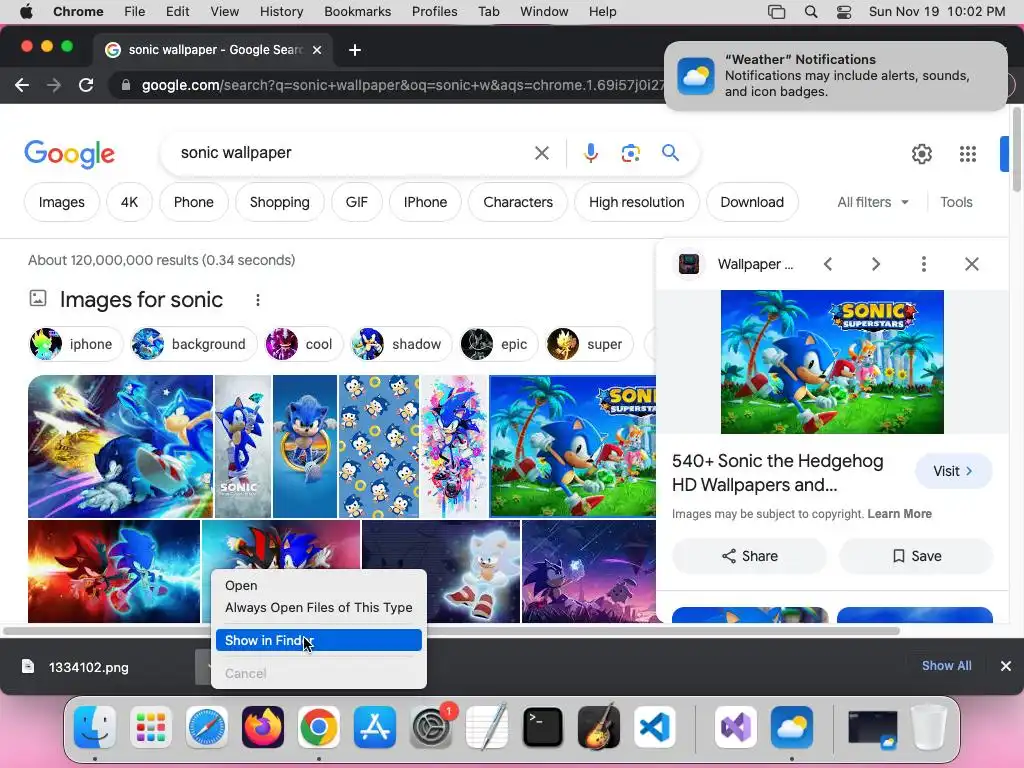Open Terminal from the Dock
The width and height of the screenshot is (1024, 768).
(543, 727)
